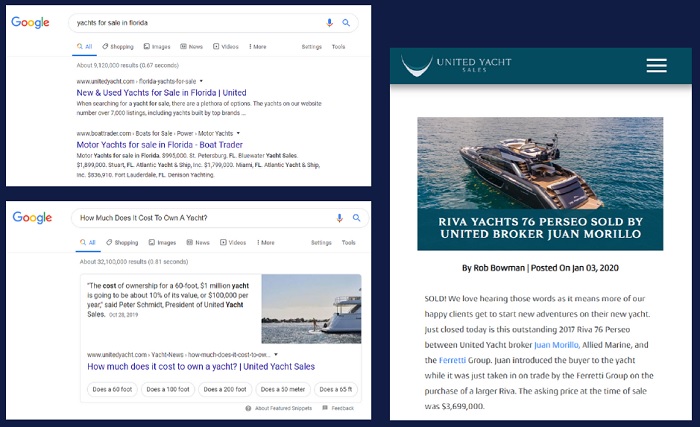The image size is (700, 427).
Task: Click the United Yacht Sales logo
Action: (x=456, y=66)
